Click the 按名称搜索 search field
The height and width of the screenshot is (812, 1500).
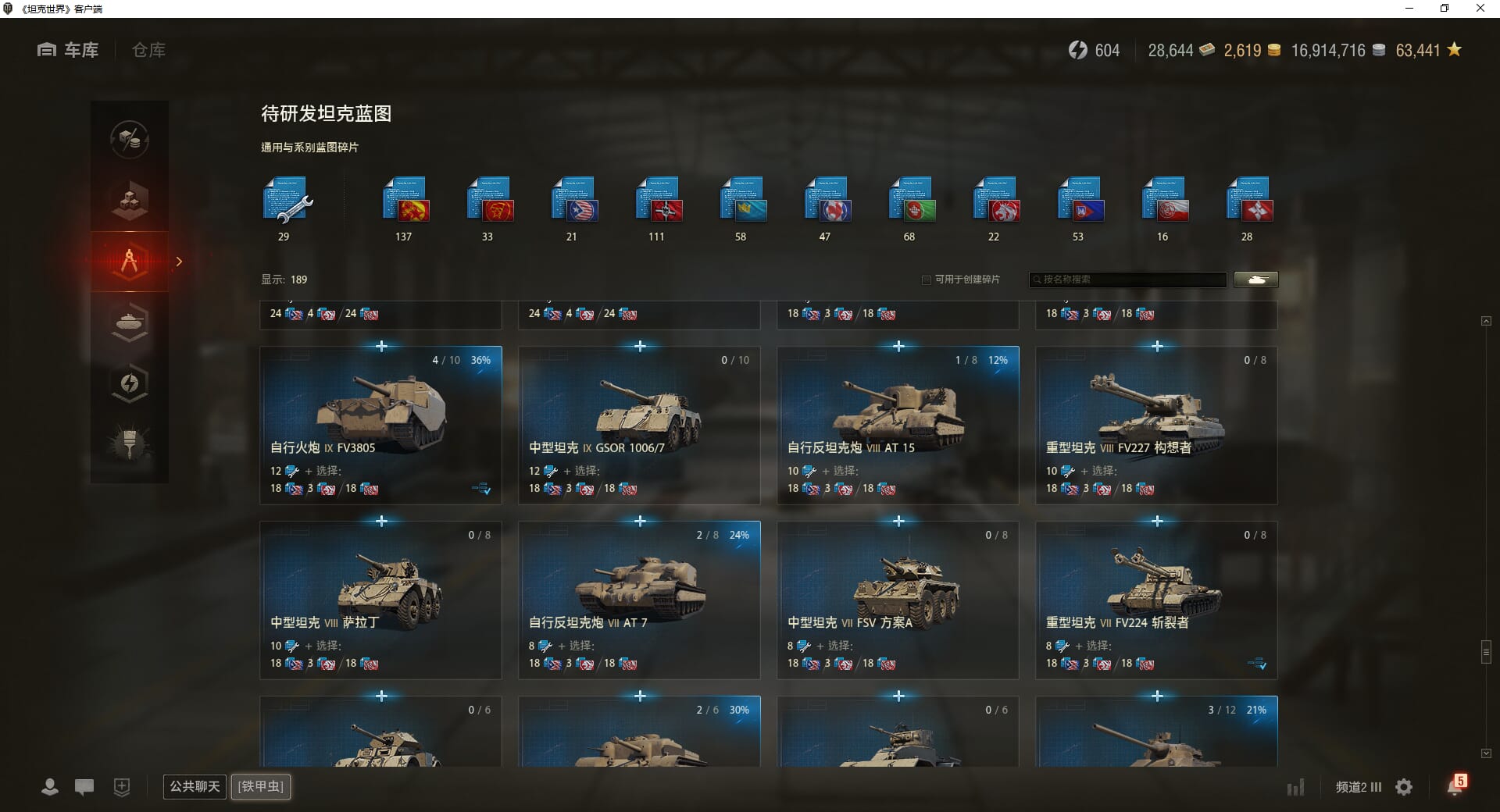1128,280
